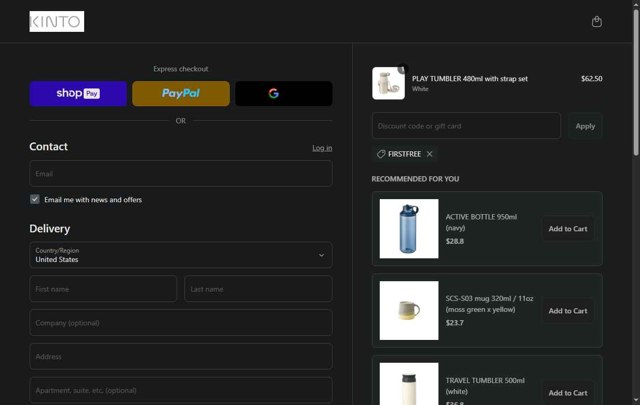Click the FIRSTFREE discount tag icon
640x405 pixels.
click(381, 154)
